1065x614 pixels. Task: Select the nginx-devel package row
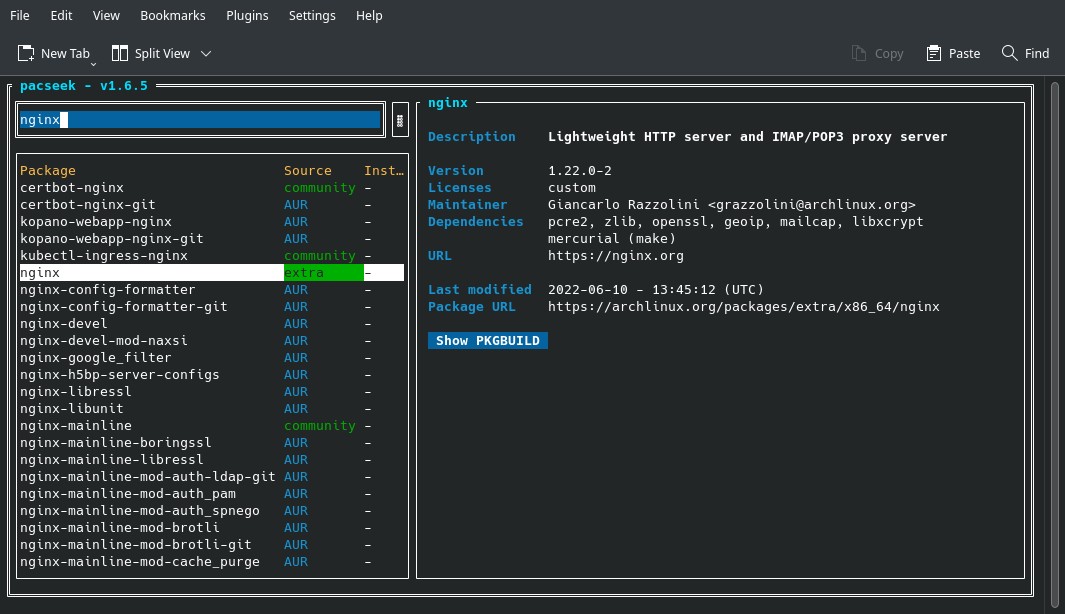click(212, 323)
